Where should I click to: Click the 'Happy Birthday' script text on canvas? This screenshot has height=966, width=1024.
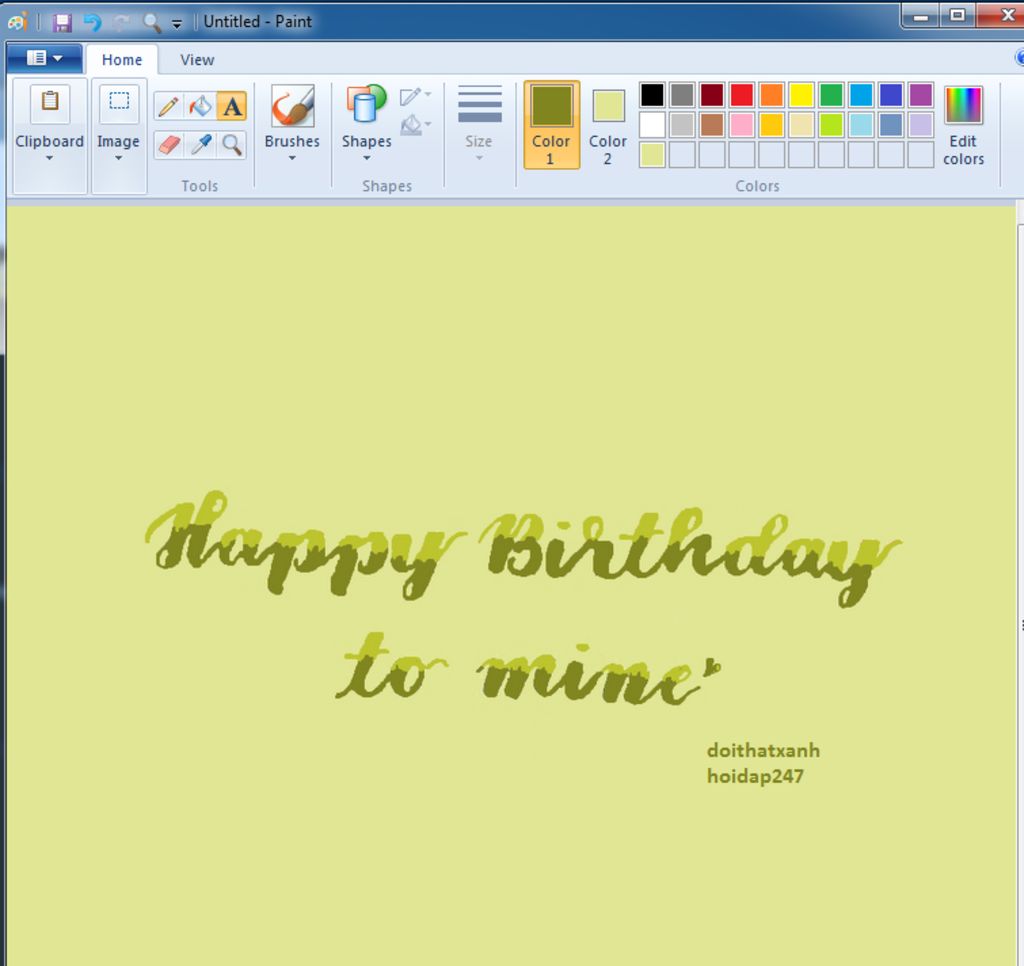click(x=522, y=549)
